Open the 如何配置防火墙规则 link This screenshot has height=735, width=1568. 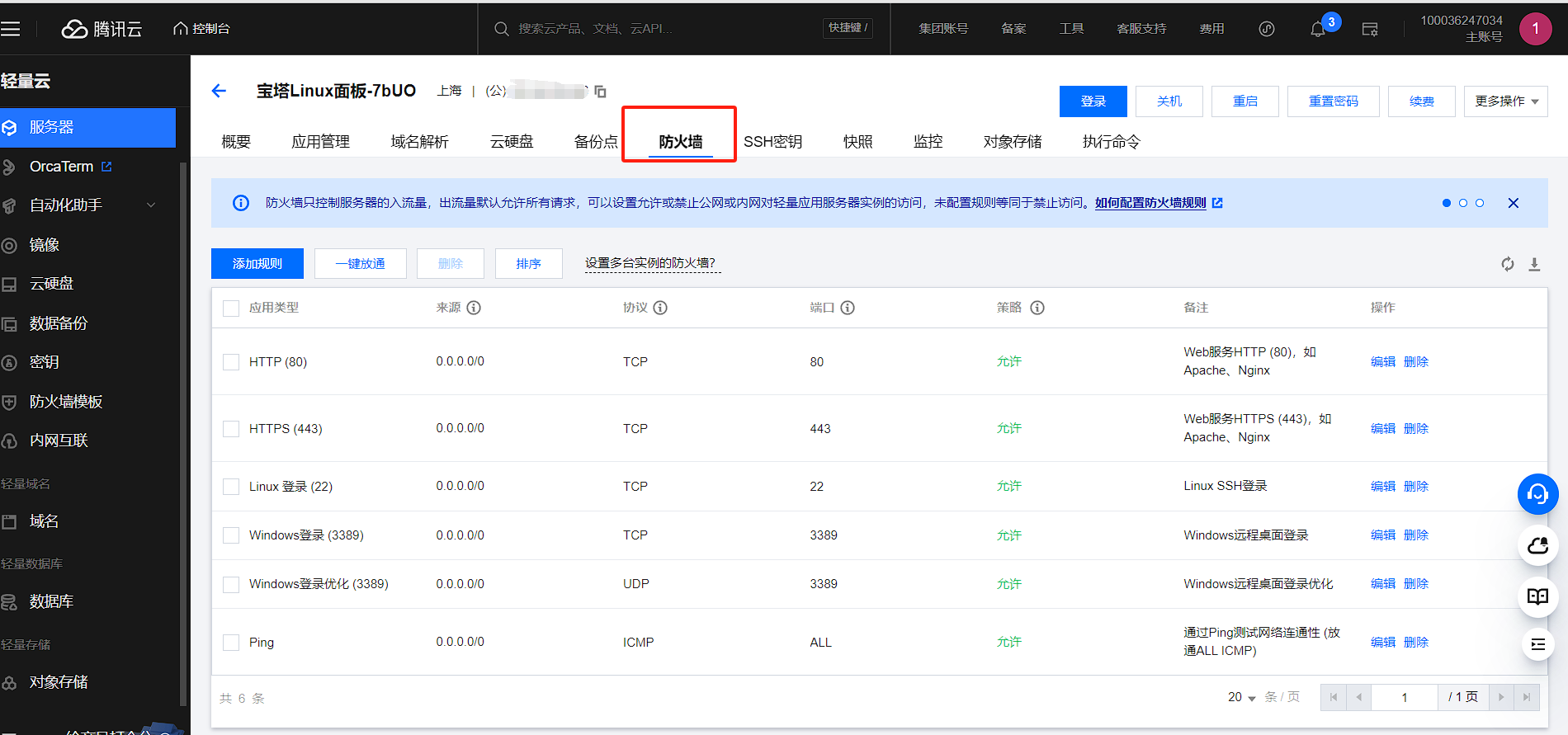coord(1150,203)
